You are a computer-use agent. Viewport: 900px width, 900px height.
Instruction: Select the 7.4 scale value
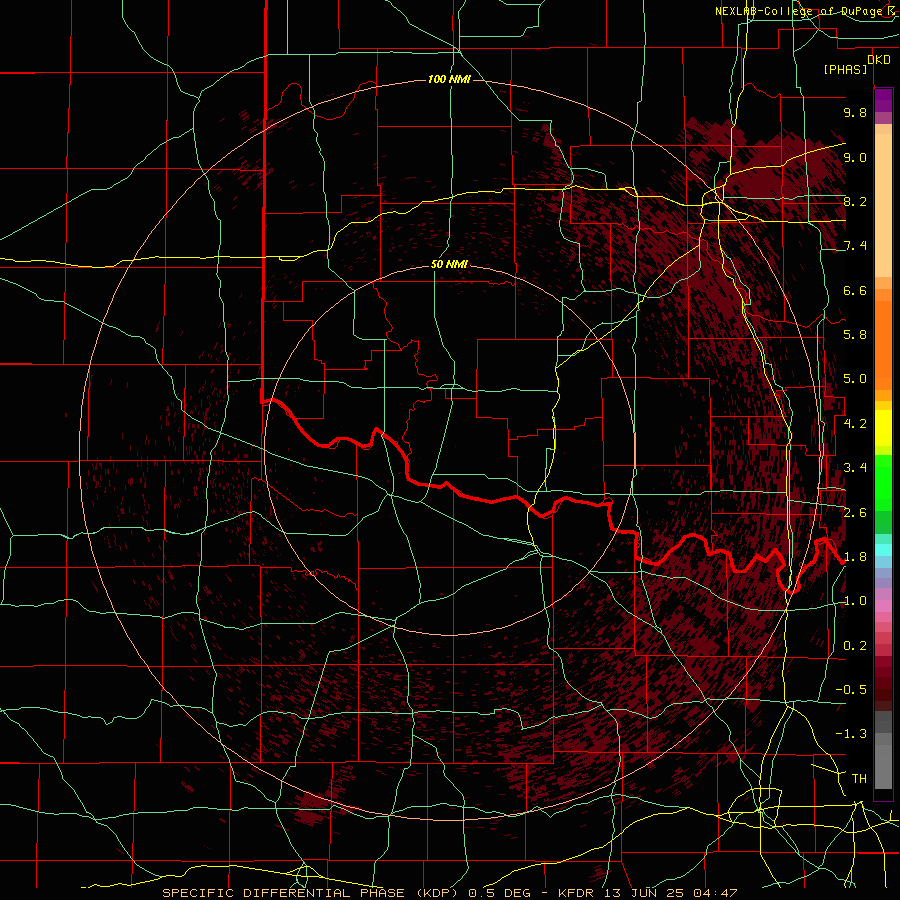click(x=855, y=246)
